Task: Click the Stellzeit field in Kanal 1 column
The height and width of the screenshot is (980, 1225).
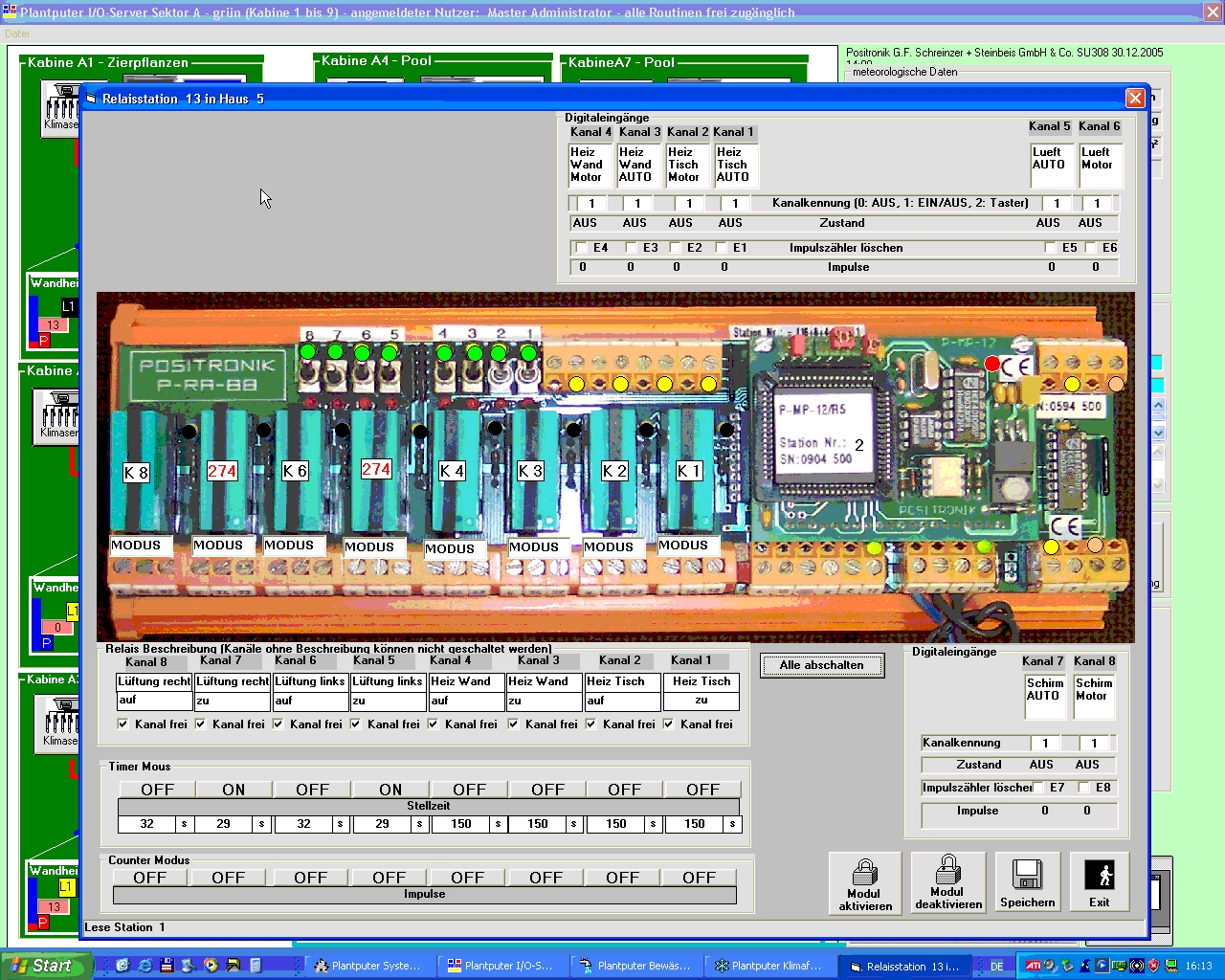Action: tap(695, 823)
